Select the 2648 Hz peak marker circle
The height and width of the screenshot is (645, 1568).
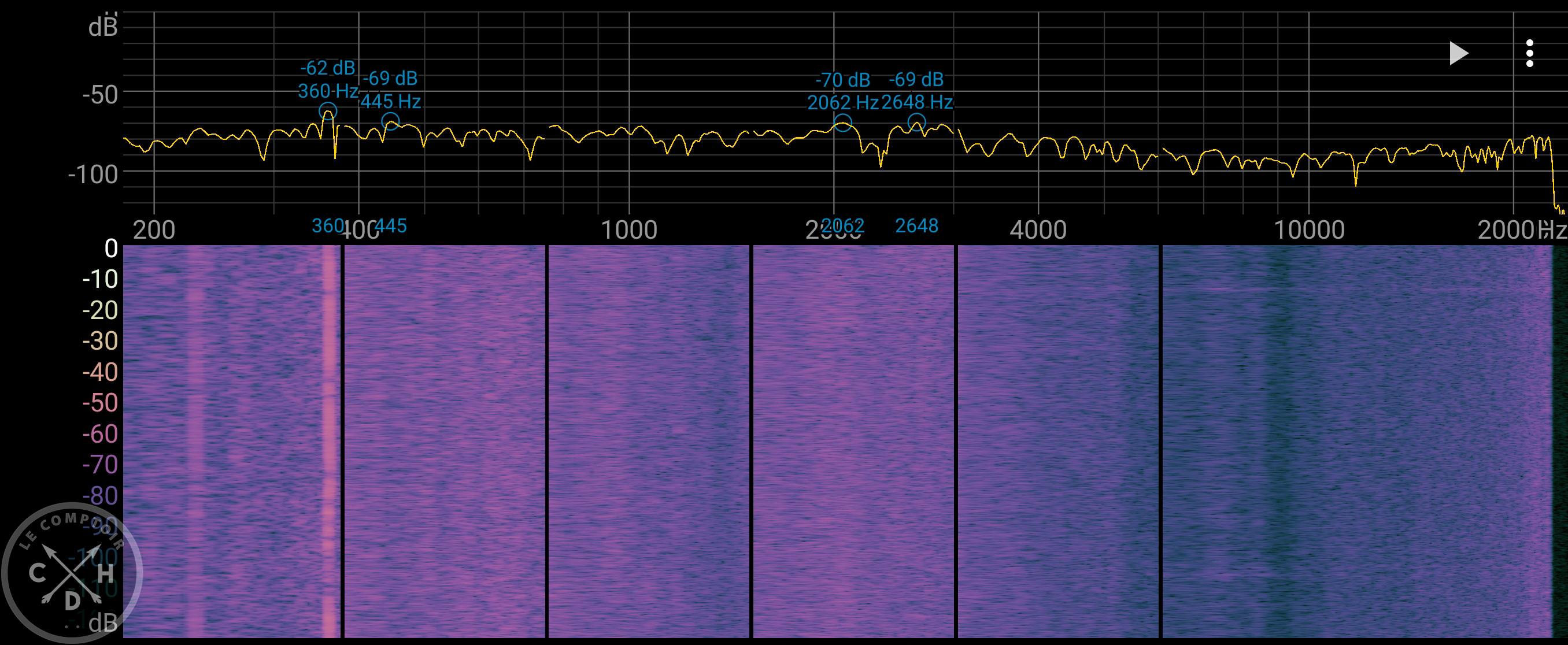tap(917, 123)
